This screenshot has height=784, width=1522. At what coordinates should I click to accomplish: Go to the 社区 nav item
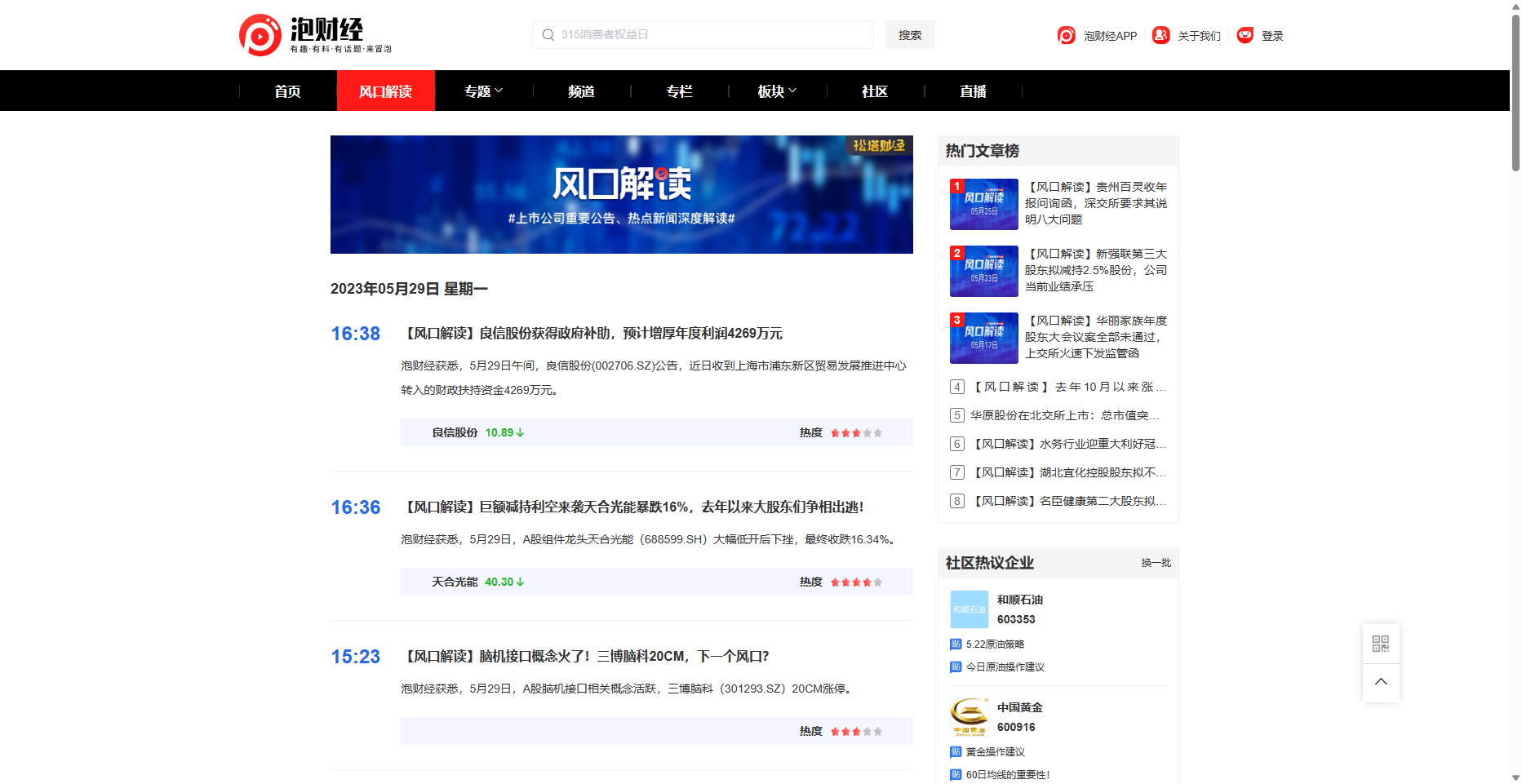(876, 91)
